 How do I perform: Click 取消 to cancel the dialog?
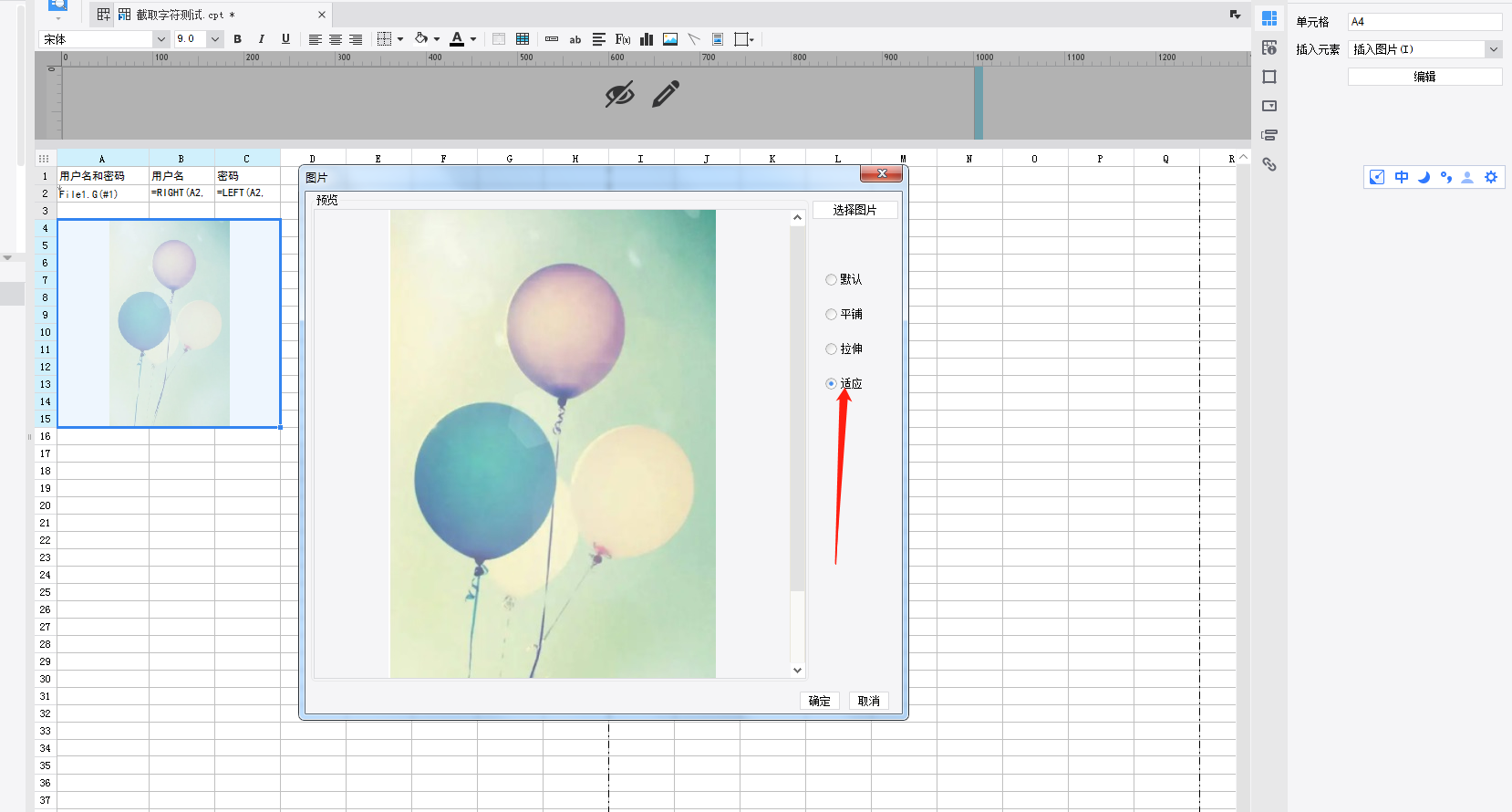click(869, 701)
